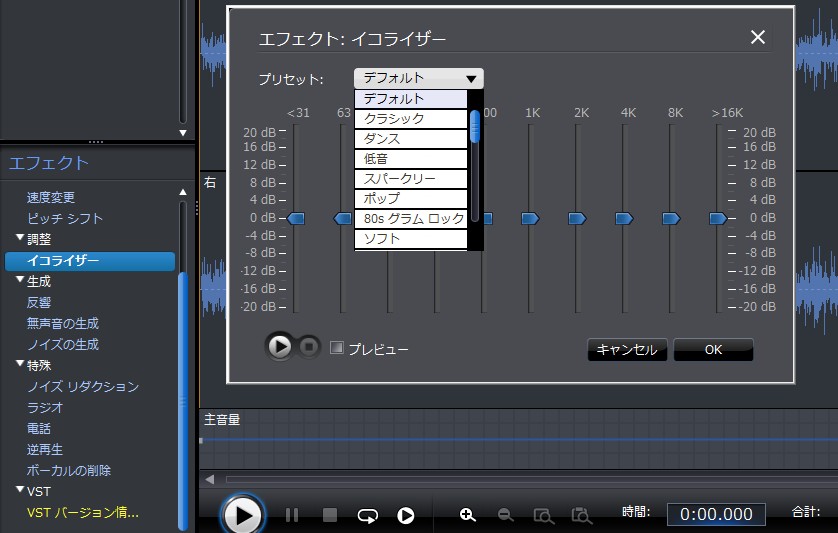Viewport: 838px width, 533px height.
Task: Click the main transport play button
Action: (x=243, y=515)
